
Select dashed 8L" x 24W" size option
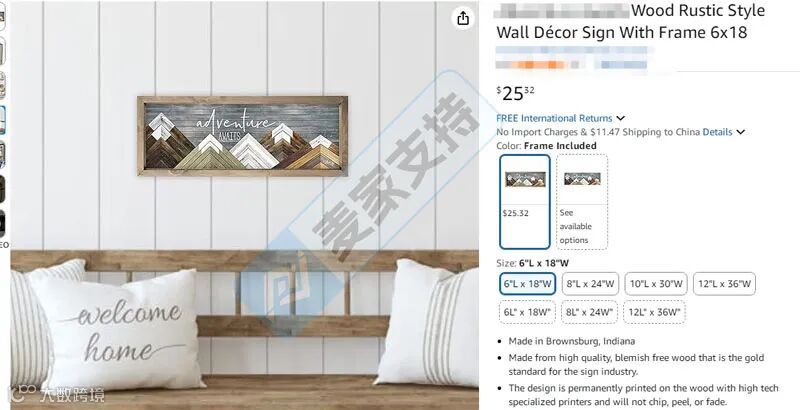(x=589, y=312)
